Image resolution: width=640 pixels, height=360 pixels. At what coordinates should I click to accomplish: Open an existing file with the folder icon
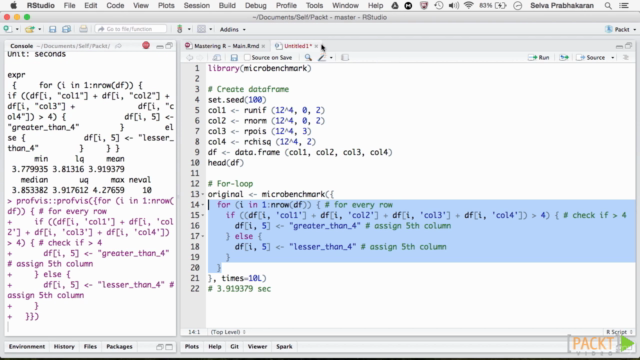(x=29, y=29)
